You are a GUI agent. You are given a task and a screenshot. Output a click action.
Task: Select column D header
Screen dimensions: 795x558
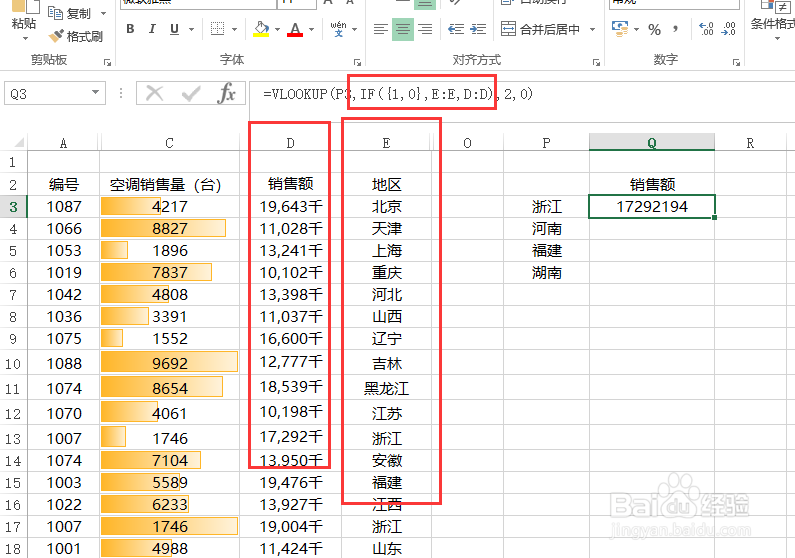290,143
